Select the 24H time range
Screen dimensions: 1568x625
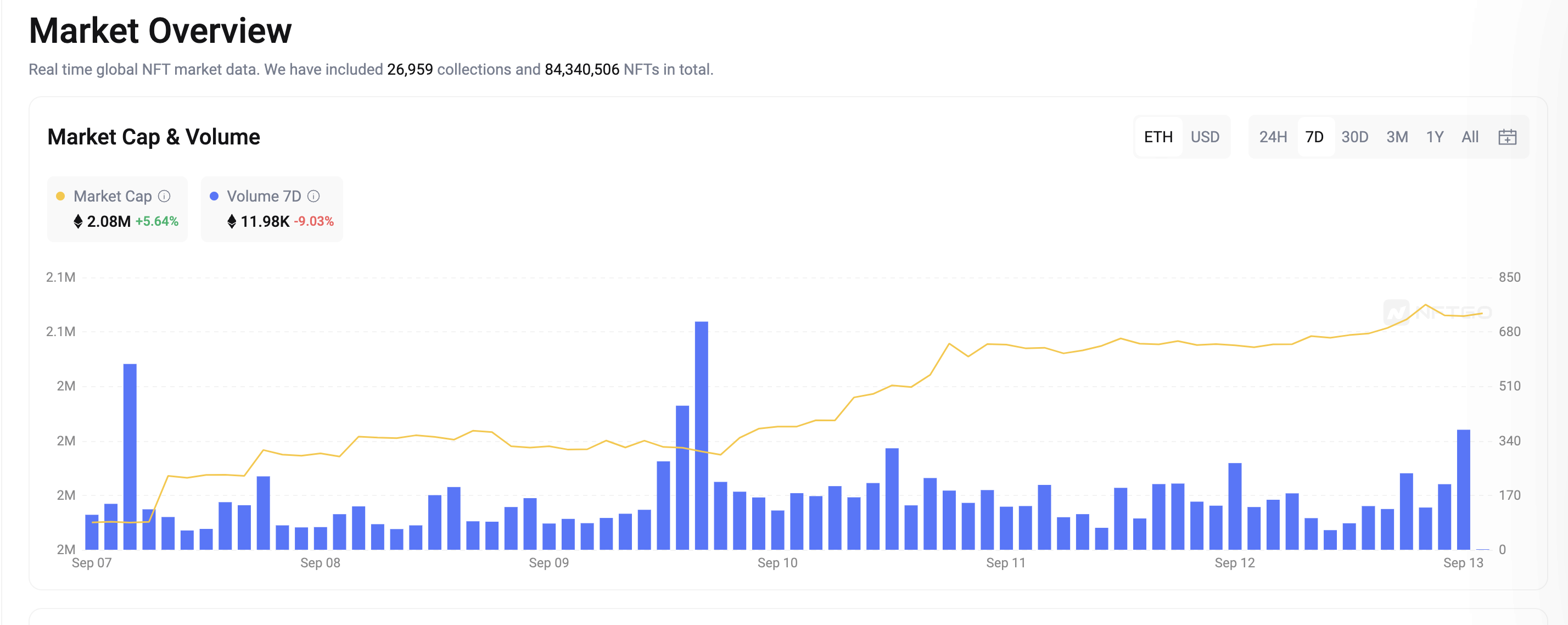click(1273, 137)
